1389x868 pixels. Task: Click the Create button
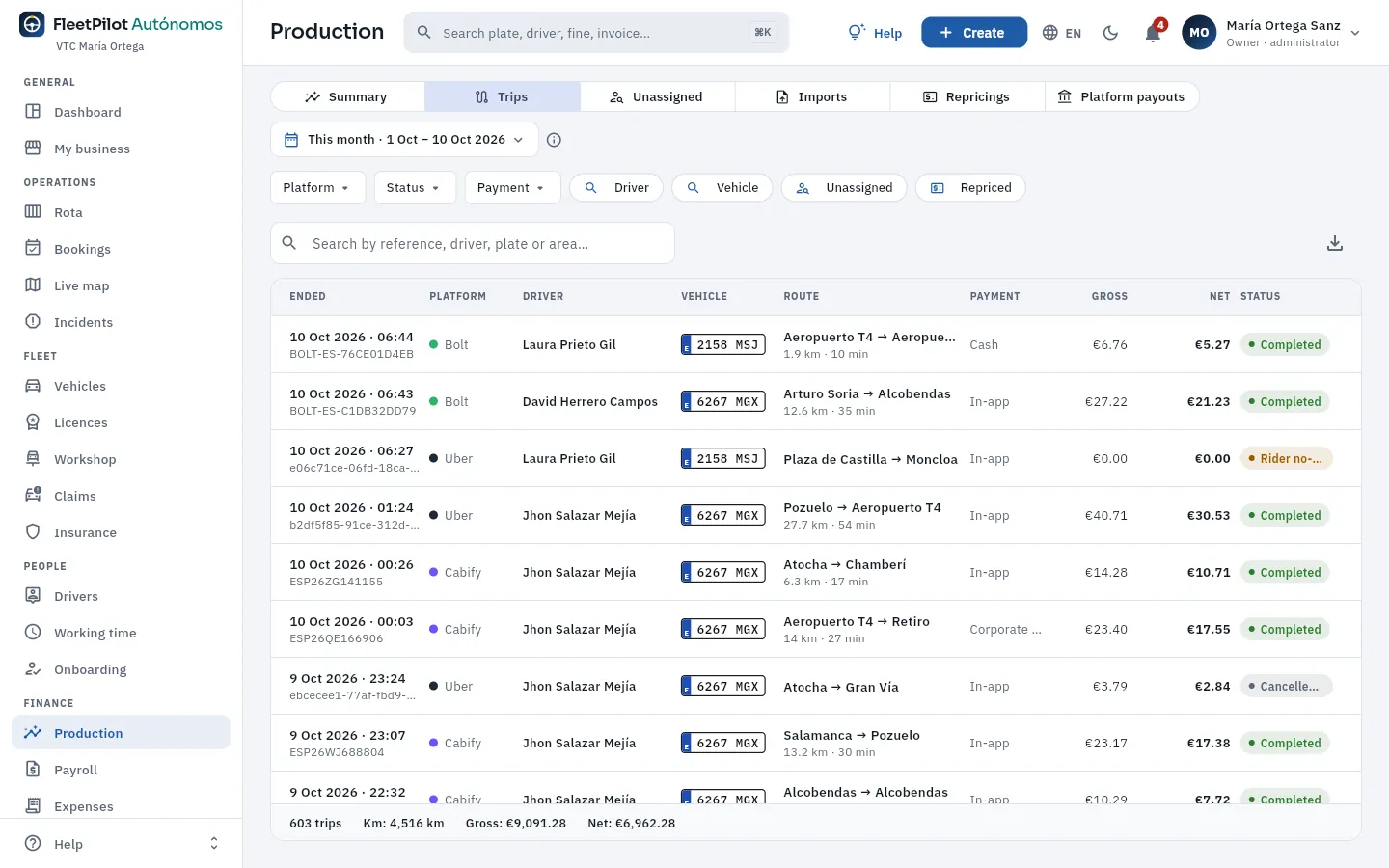point(974,33)
